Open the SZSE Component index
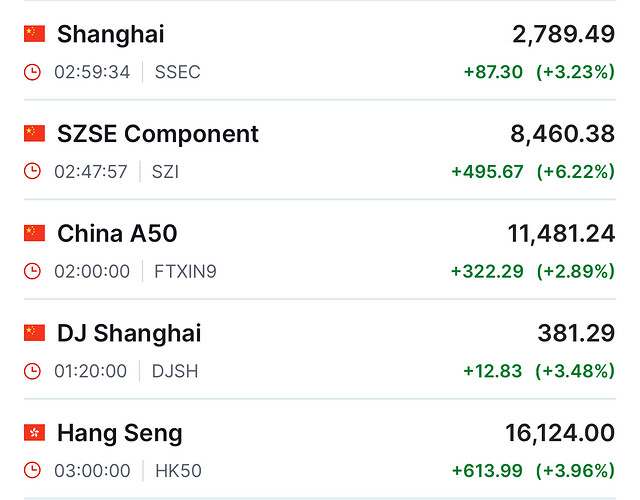 point(158,134)
